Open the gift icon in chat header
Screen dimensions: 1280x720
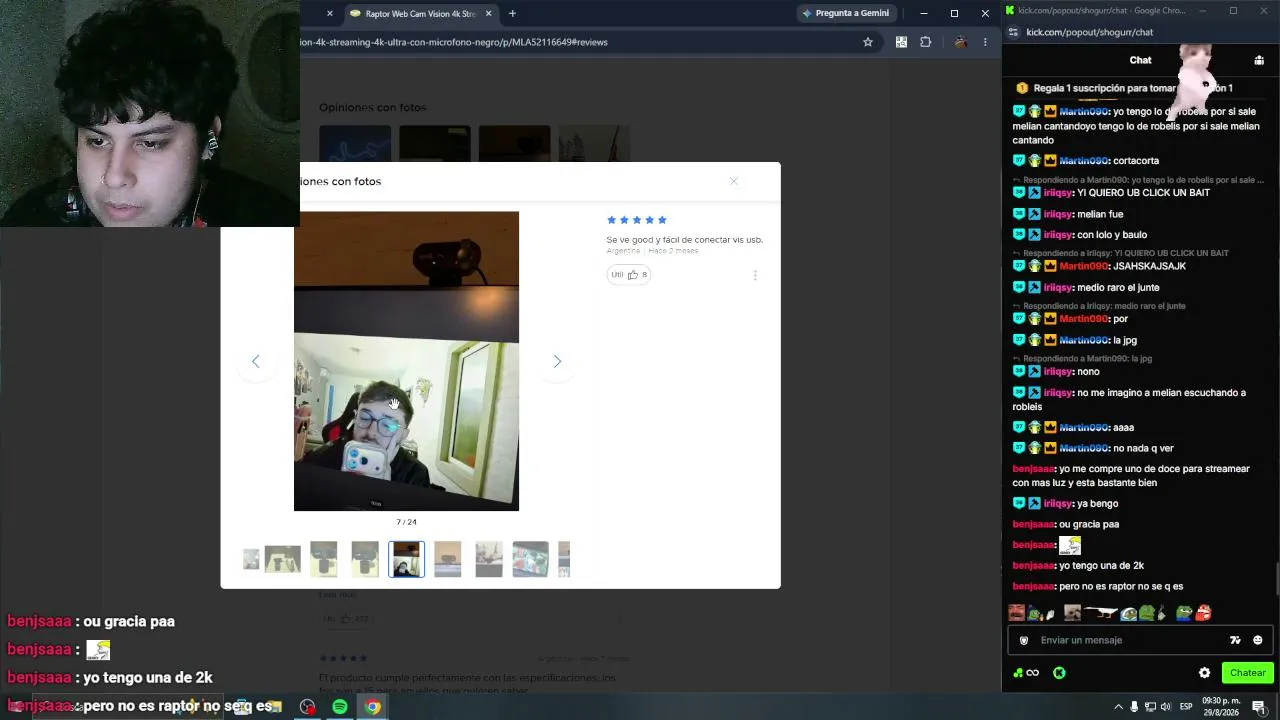[x=1259, y=60]
